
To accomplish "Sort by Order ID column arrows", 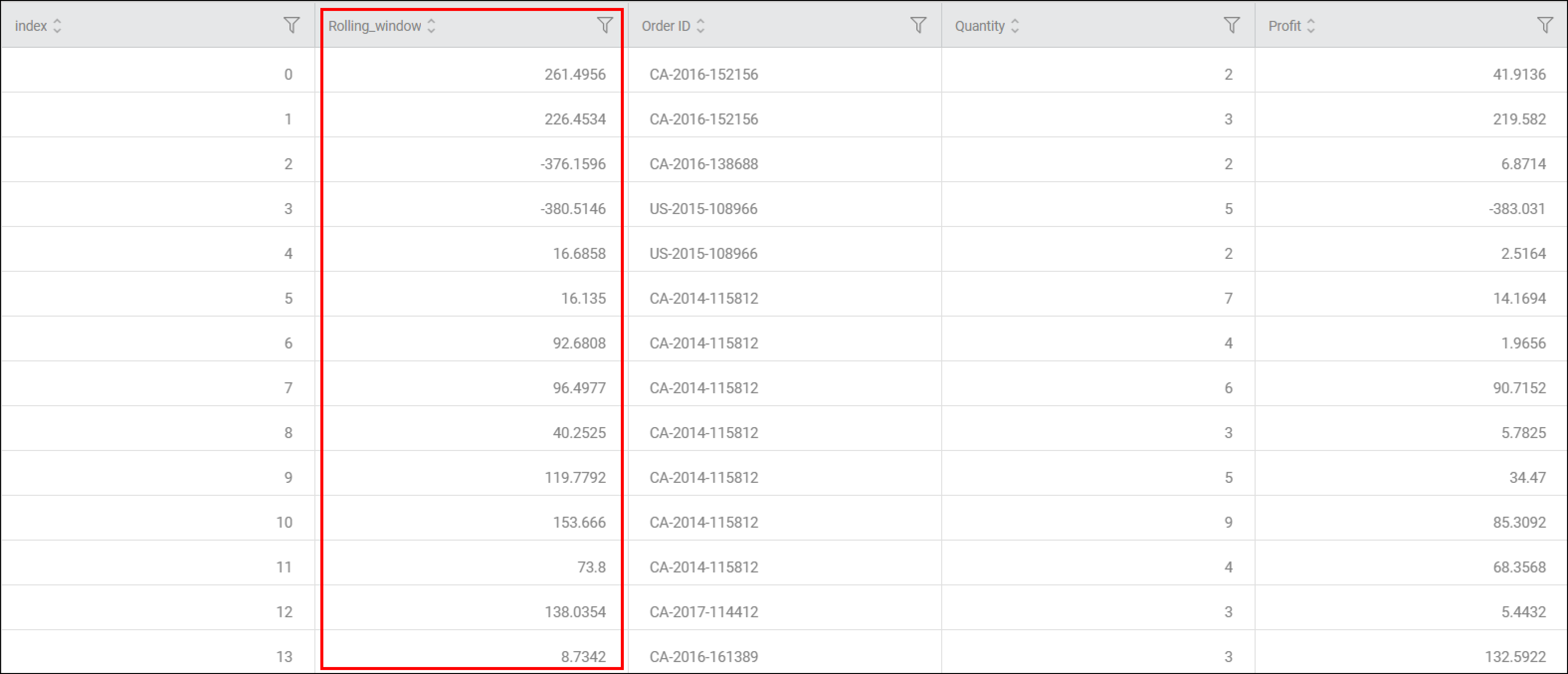I will tap(700, 25).
